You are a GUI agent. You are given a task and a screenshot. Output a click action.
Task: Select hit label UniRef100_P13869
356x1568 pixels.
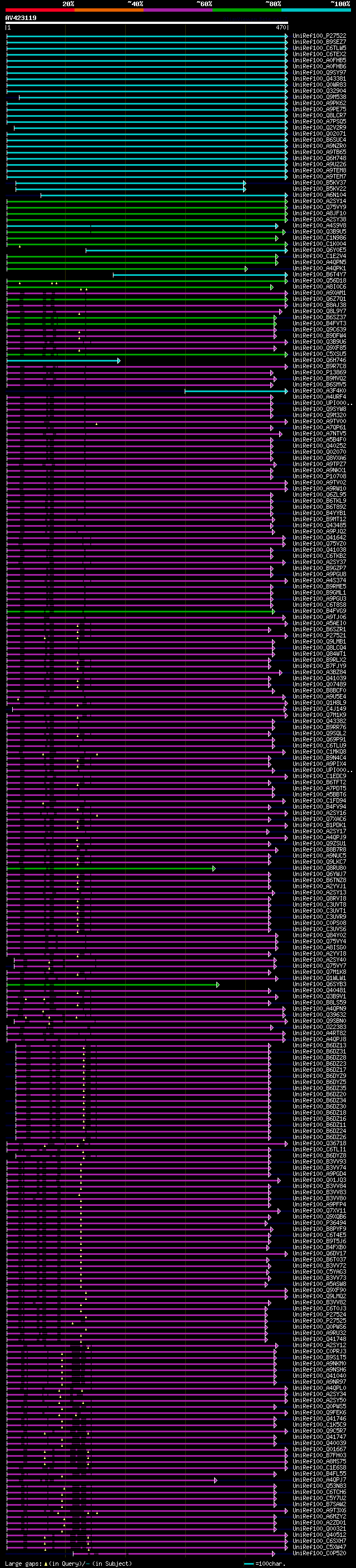click(x=319, y=372)
